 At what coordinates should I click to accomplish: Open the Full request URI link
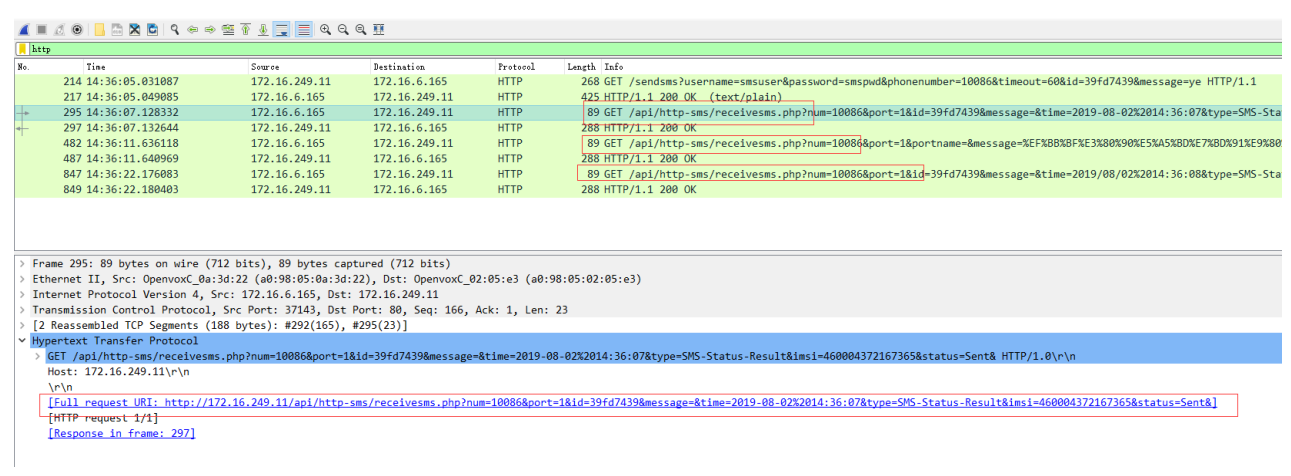pos(632,402)
